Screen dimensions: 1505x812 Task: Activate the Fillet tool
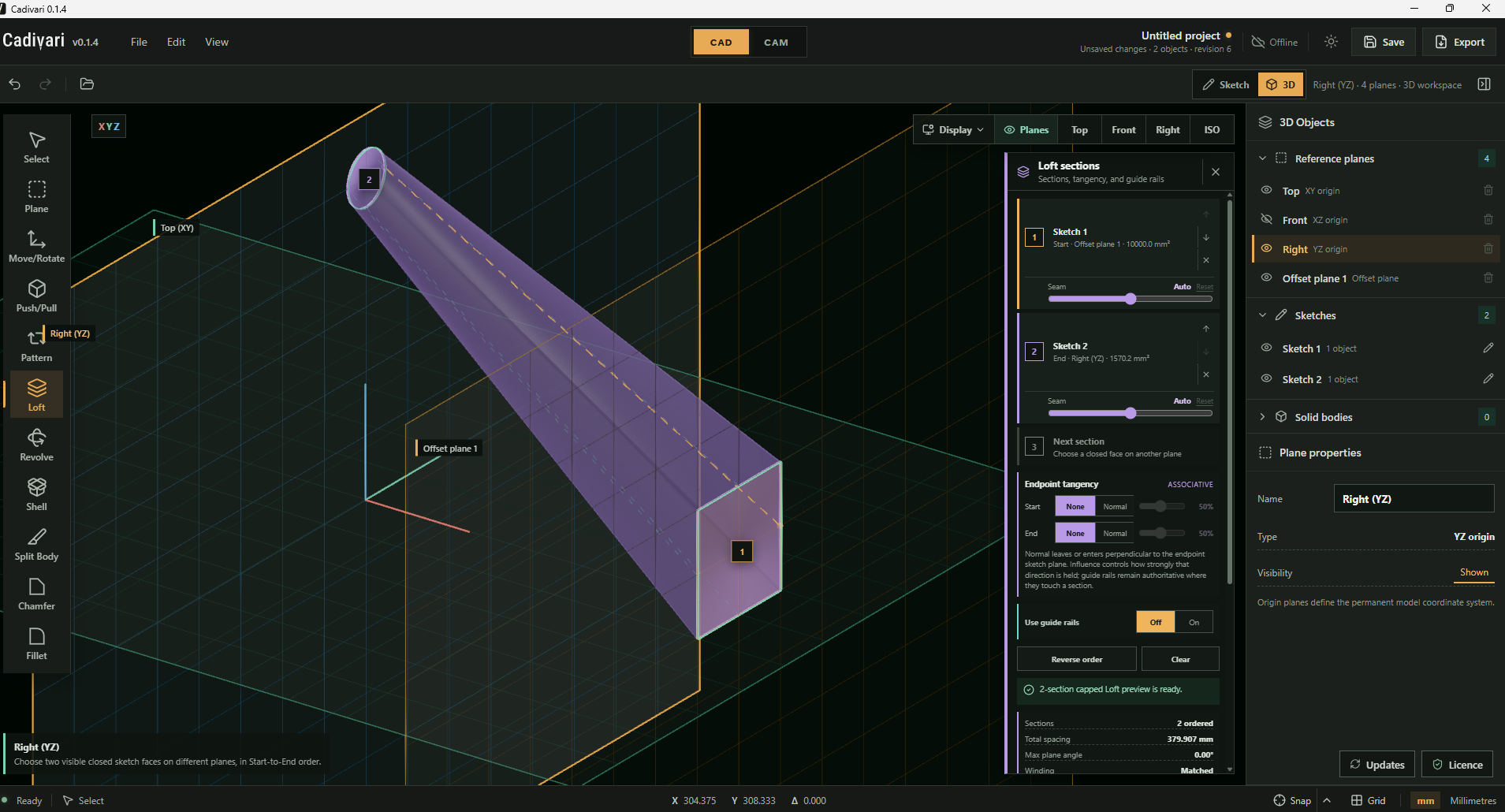36,644
